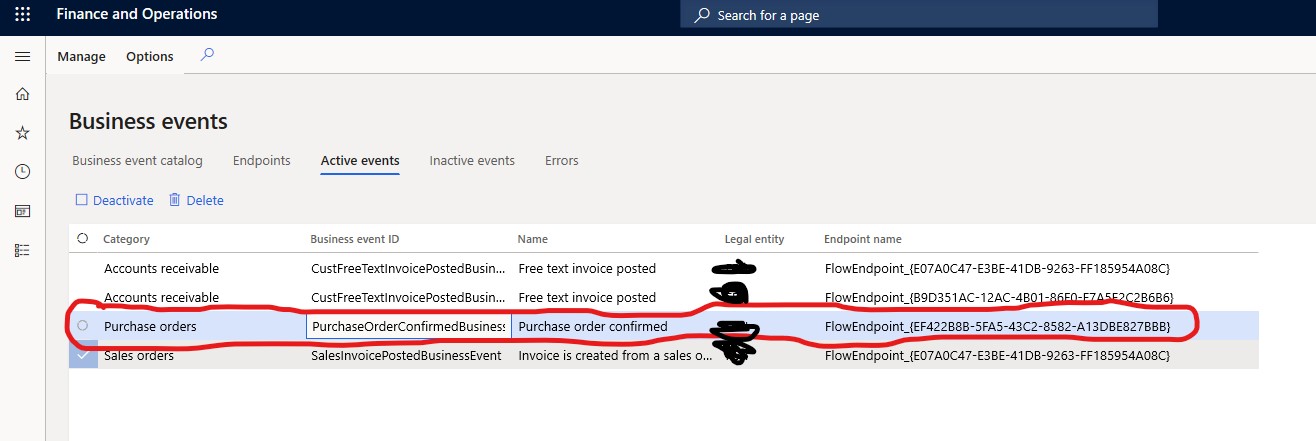Open Favorites star in sidebar
The width and height of the screenshot is (1316, 441).
[x=22, y=133]
